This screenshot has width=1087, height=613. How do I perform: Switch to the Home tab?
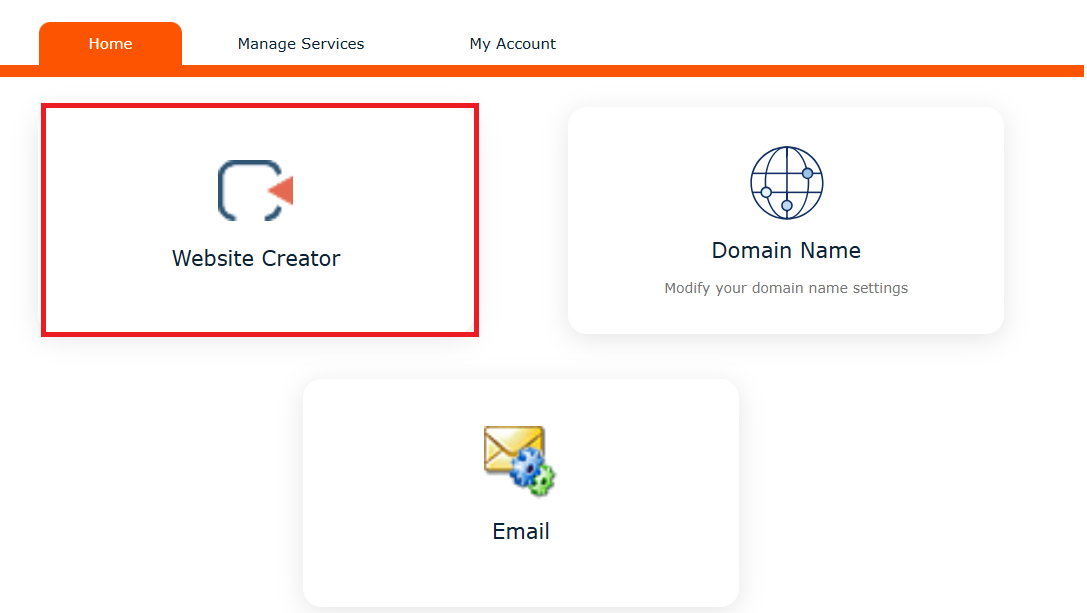point(110,44)
